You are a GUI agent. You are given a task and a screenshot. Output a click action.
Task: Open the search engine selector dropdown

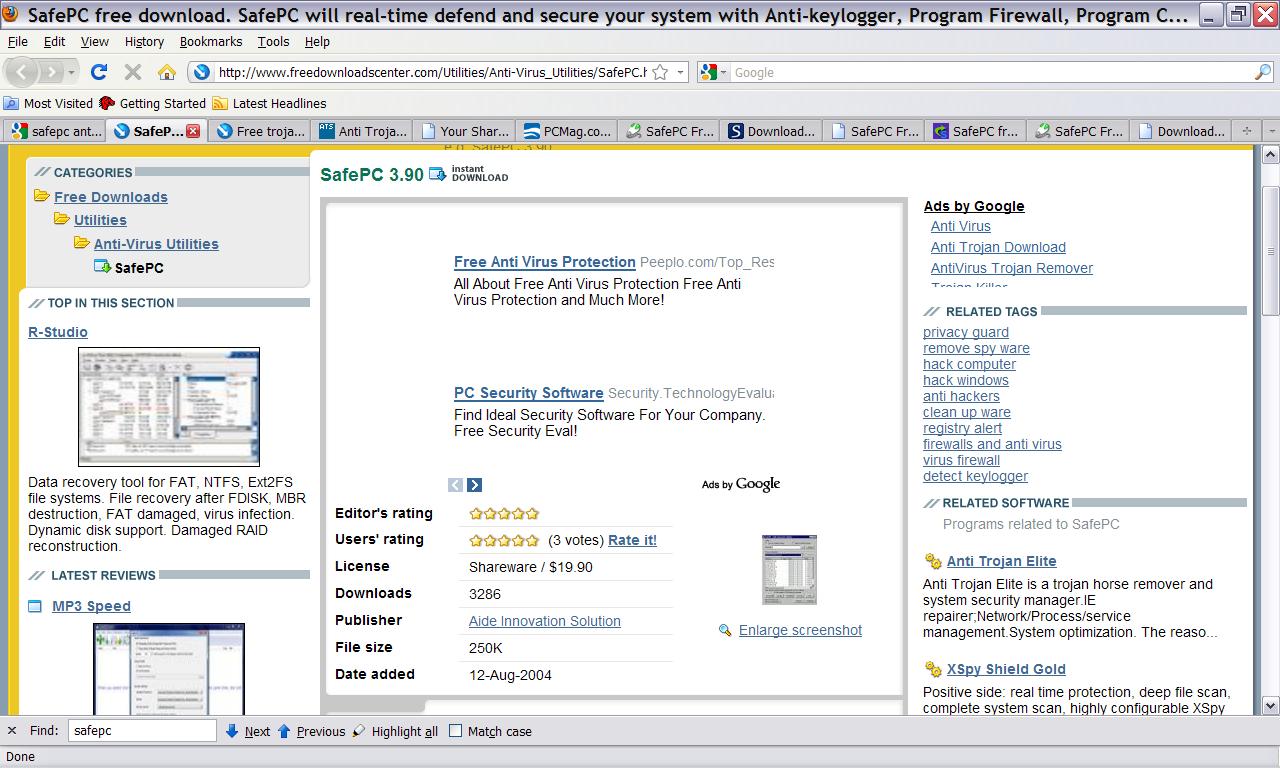coord(723,72)
